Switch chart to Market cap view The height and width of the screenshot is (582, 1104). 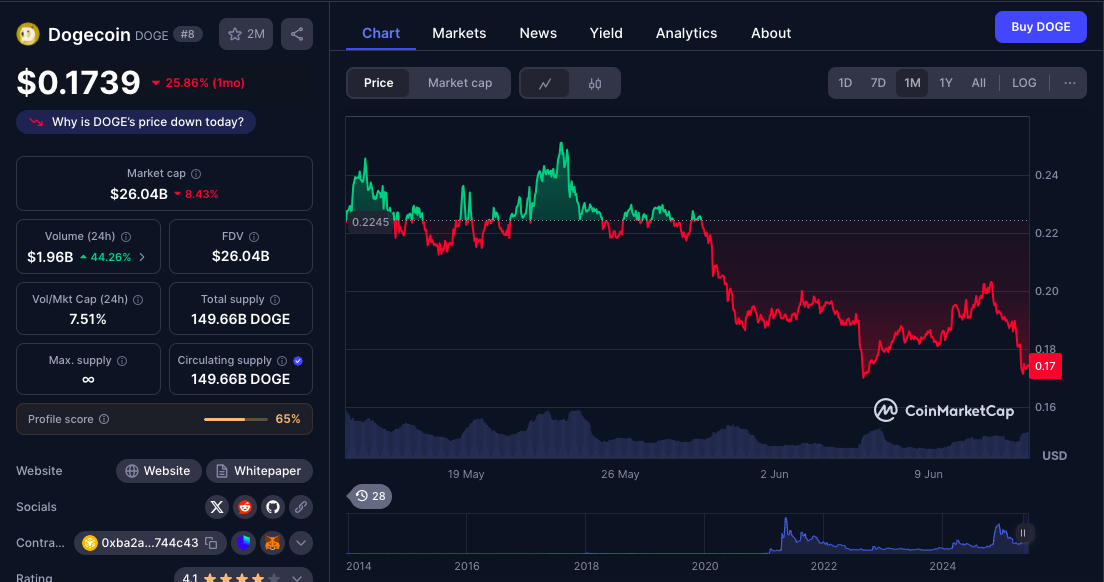click(x=460, y=83)
